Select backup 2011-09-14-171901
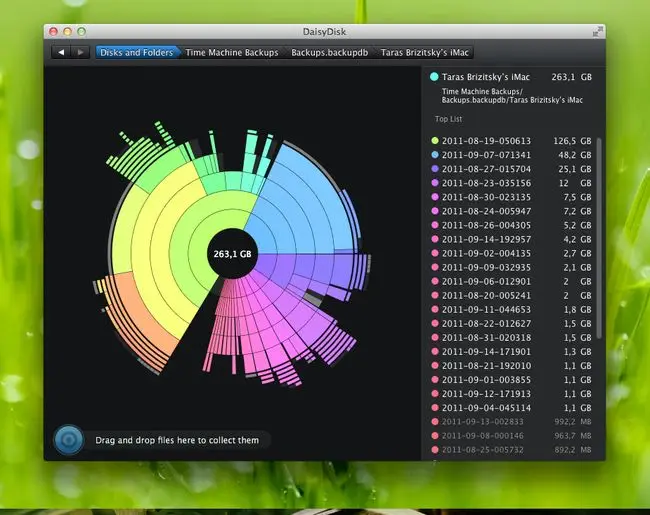 [x=512, y=352]
